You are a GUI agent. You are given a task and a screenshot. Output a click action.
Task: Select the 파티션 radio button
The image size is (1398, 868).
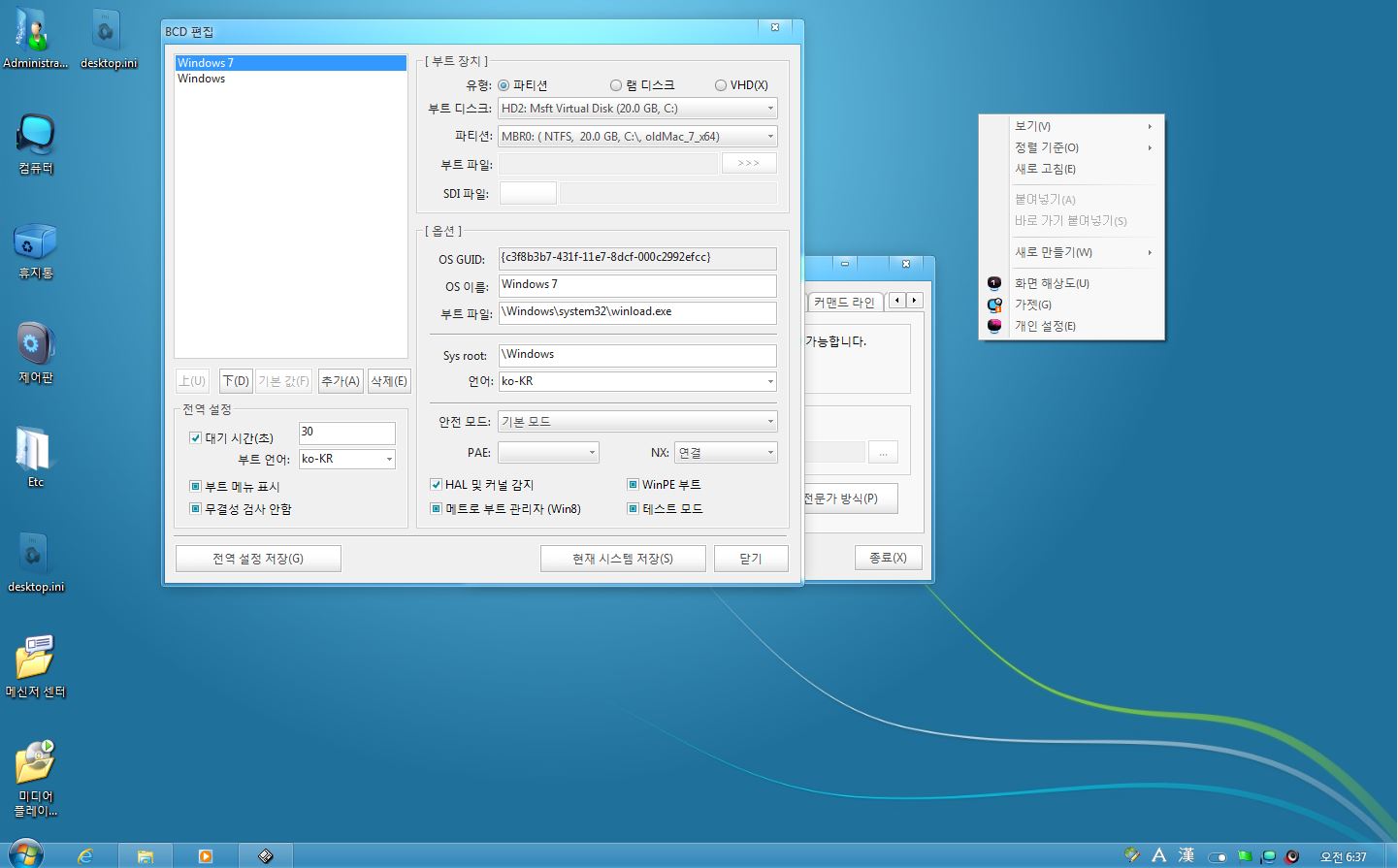pyautogui.click(x=504, y=85)
